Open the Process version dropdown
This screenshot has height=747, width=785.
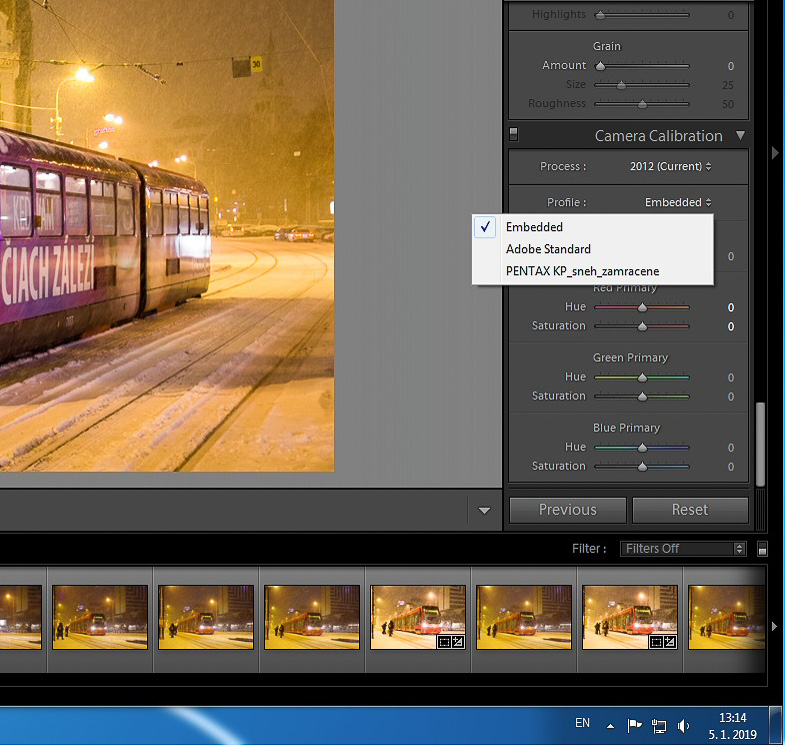click(x=670, y=166)
